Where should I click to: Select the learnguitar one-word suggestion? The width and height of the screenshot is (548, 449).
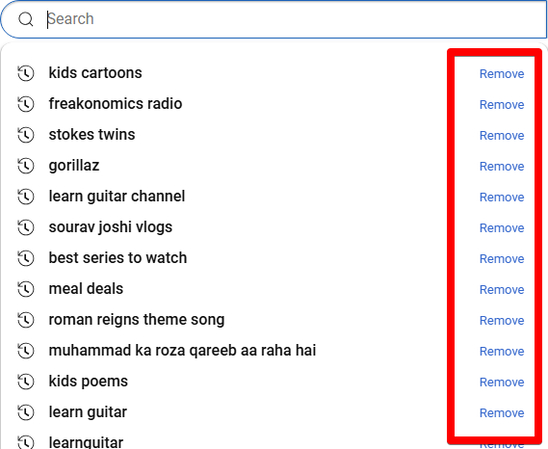coord(86,442)
